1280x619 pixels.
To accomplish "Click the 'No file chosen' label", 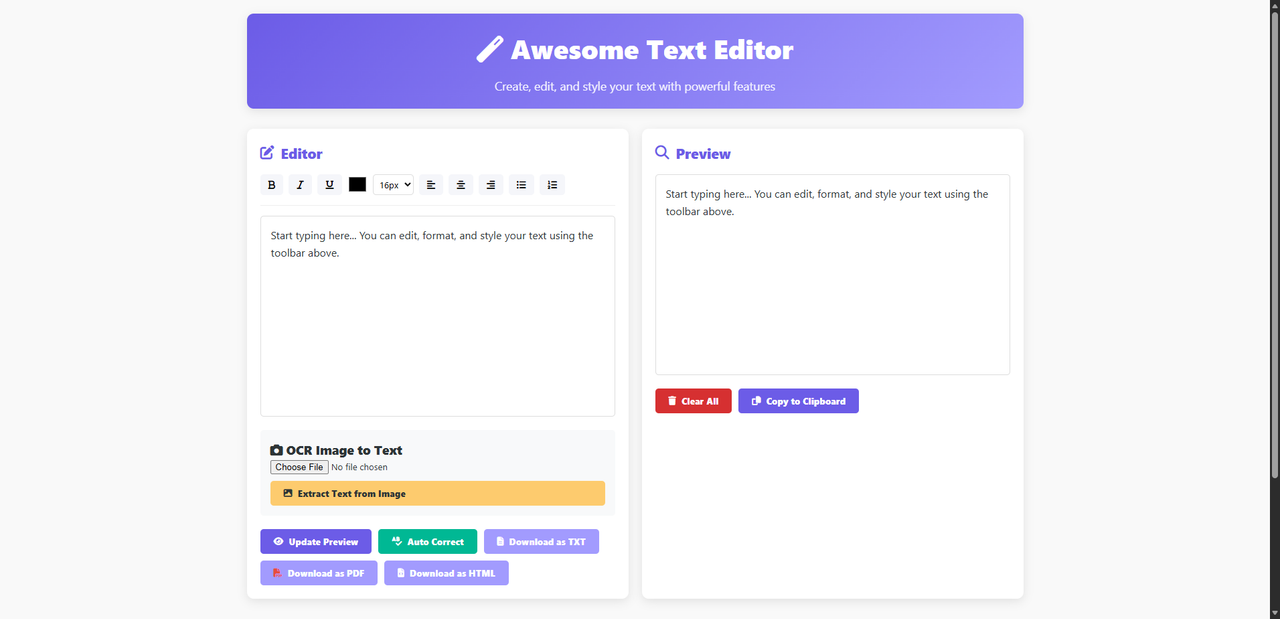I will [359, 467].
